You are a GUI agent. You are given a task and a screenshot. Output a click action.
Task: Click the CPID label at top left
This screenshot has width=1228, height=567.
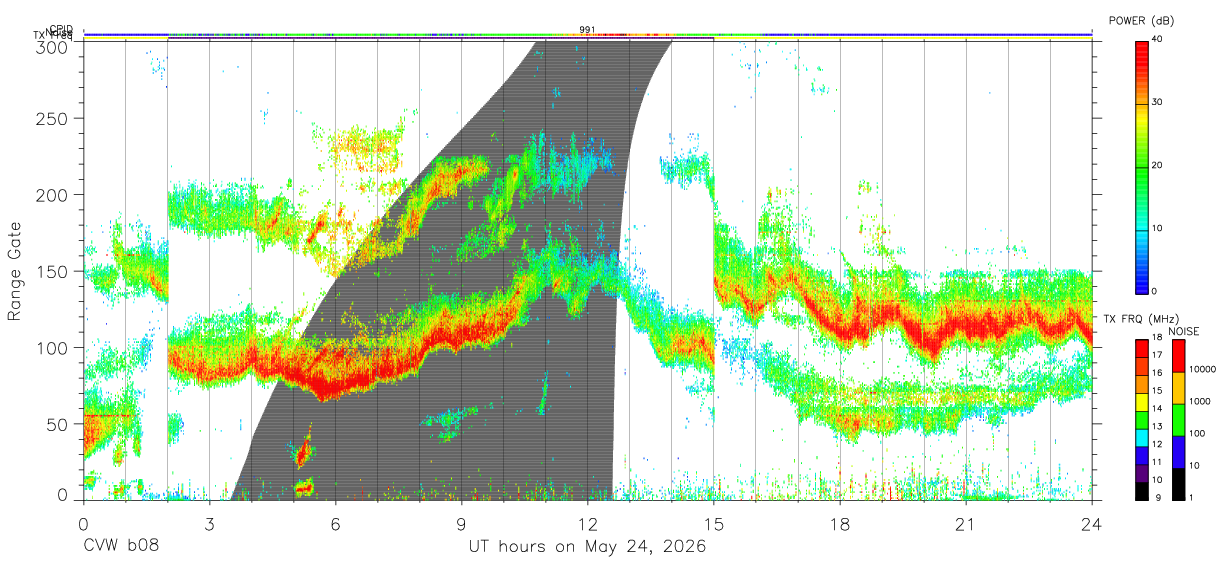[x=61, y=29]
